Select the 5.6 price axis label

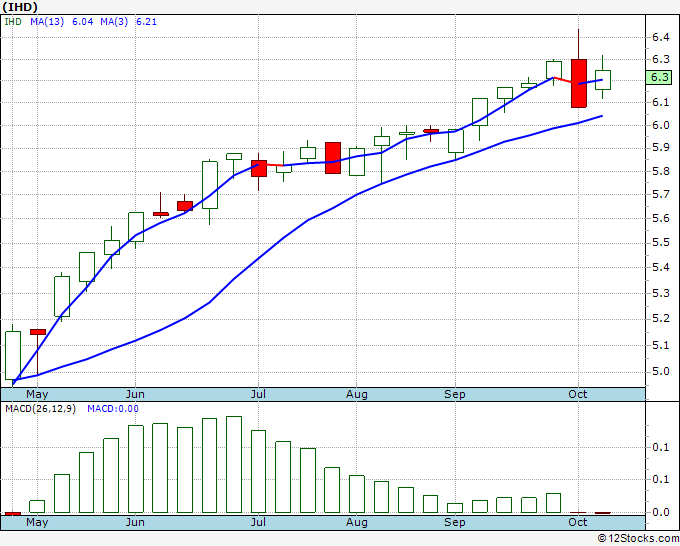coord(661,218)
